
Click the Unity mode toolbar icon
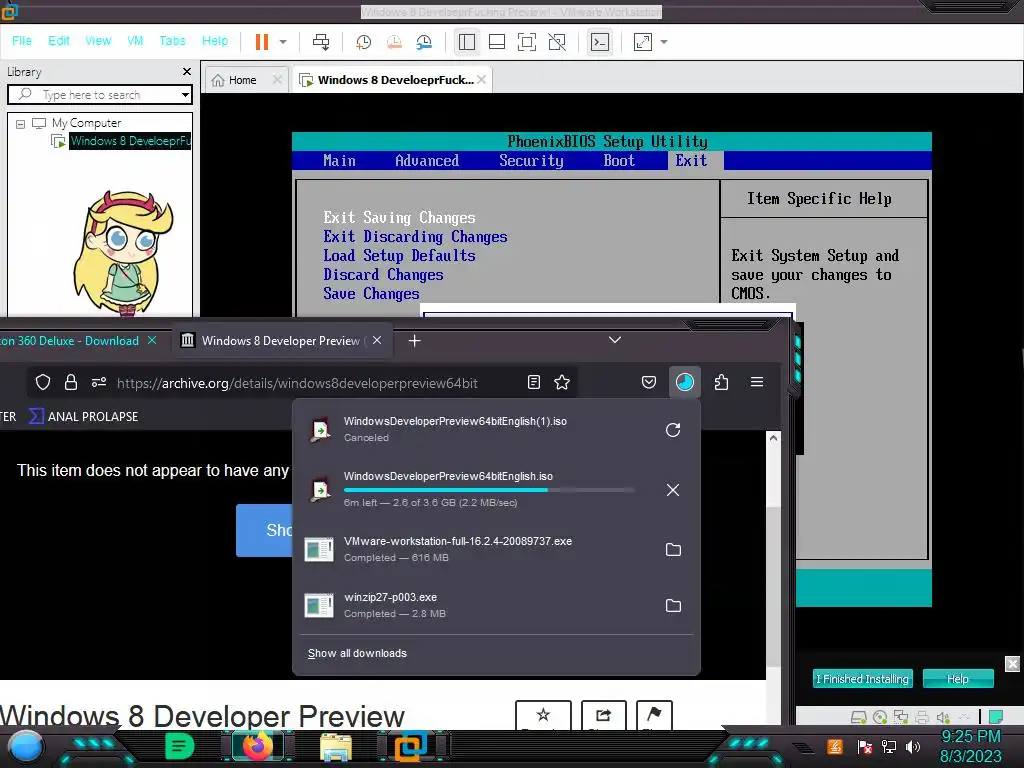[x=557, y=42]
